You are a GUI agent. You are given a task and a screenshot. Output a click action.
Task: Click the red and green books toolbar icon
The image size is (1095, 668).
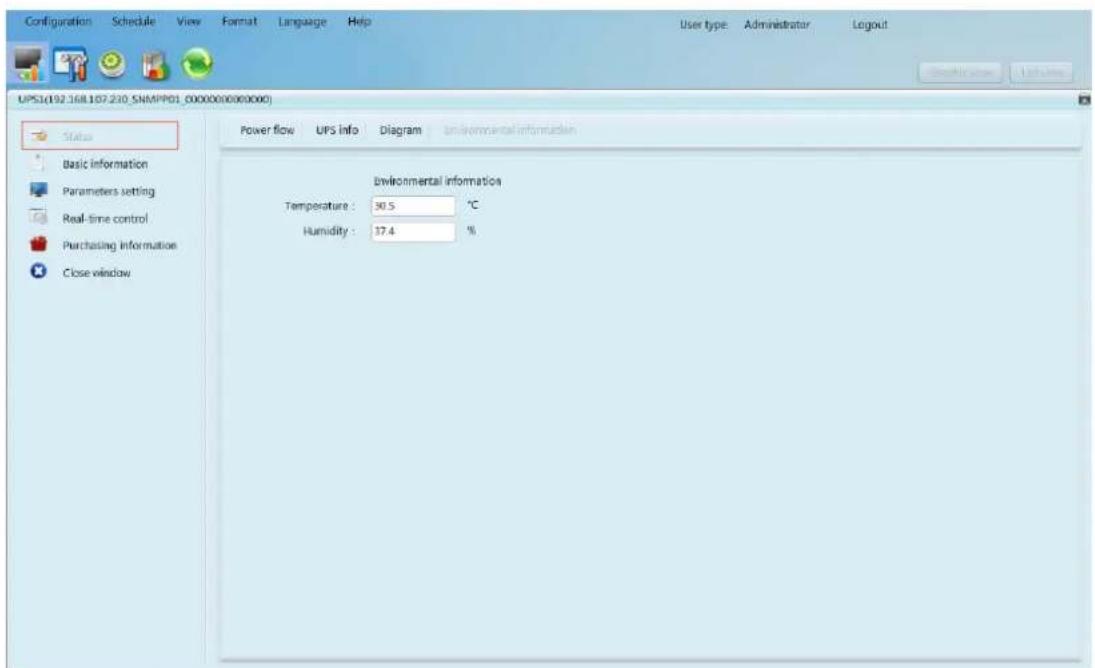pyautogui.click(x=155, y=66)
